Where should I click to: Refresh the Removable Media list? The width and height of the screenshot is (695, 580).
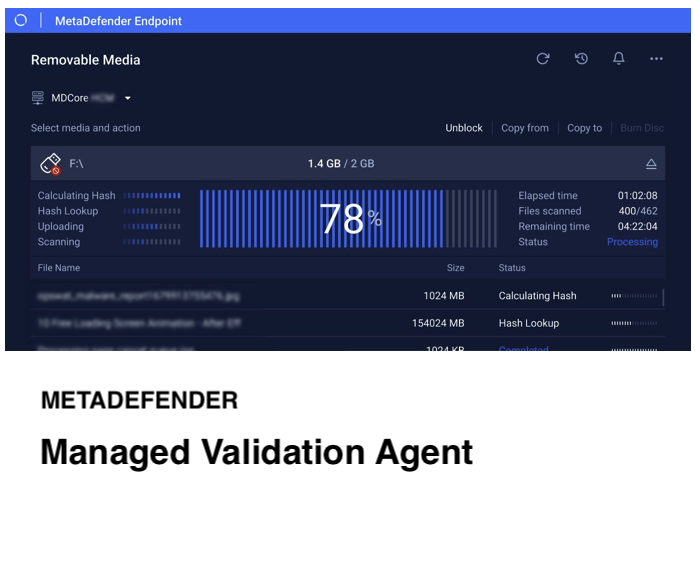[543, 59]
